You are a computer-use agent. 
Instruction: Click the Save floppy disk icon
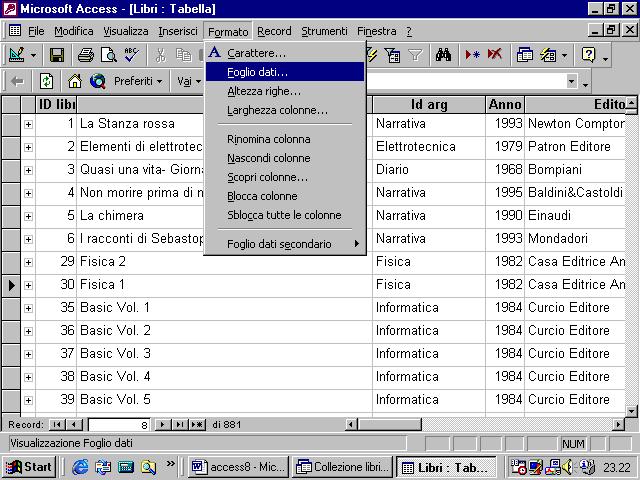coord(57,55)
